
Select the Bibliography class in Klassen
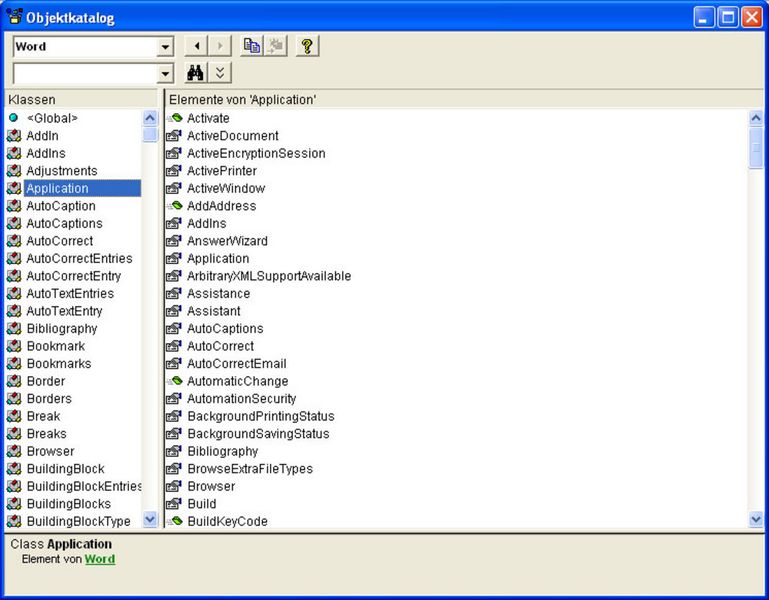click(x=62, y=329)
